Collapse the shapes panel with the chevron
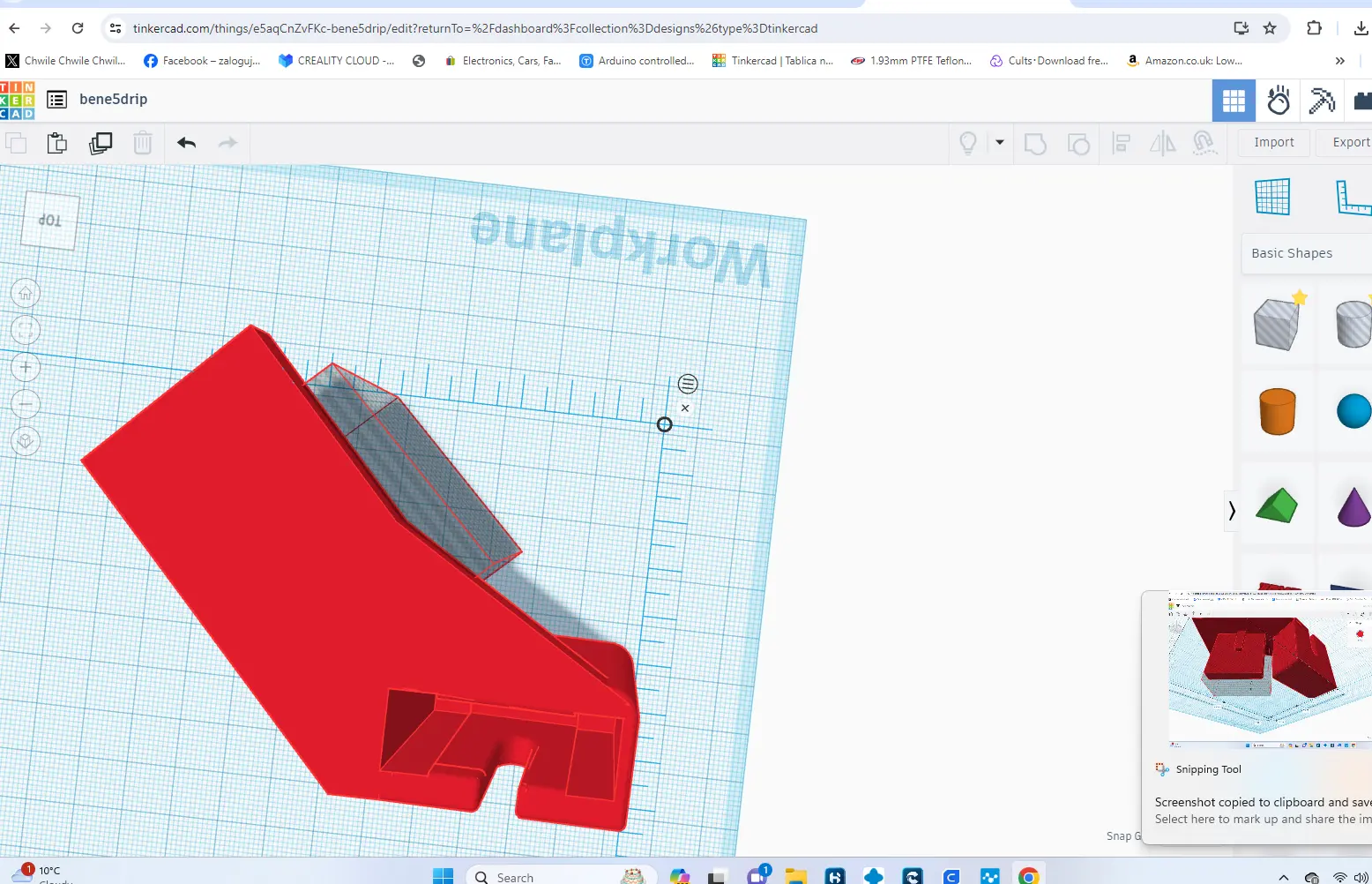The image size is (1372, 884). tap(1231, 510)
